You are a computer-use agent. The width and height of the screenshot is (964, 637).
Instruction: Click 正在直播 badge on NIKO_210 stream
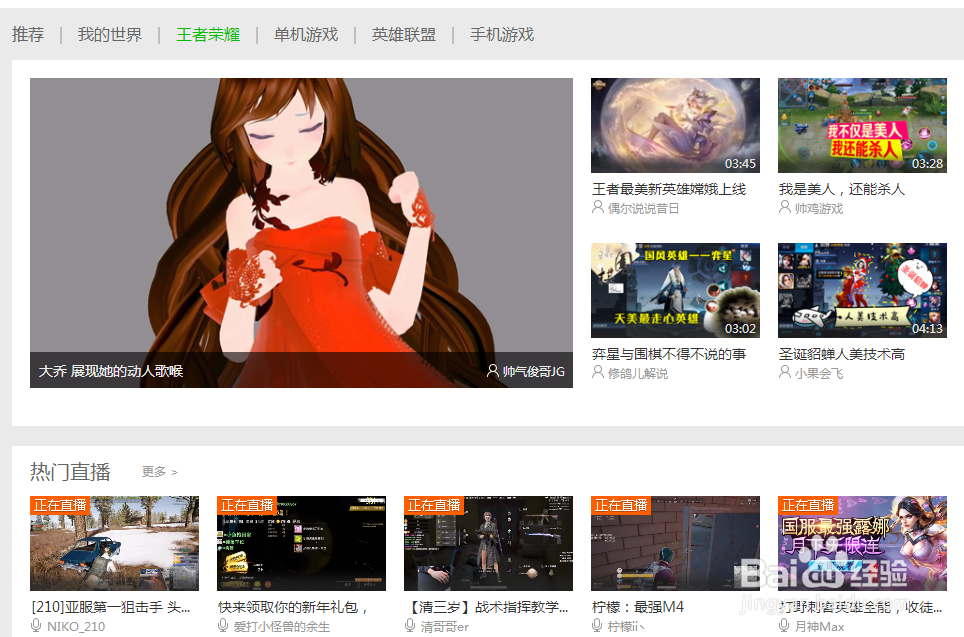(60, 505)
